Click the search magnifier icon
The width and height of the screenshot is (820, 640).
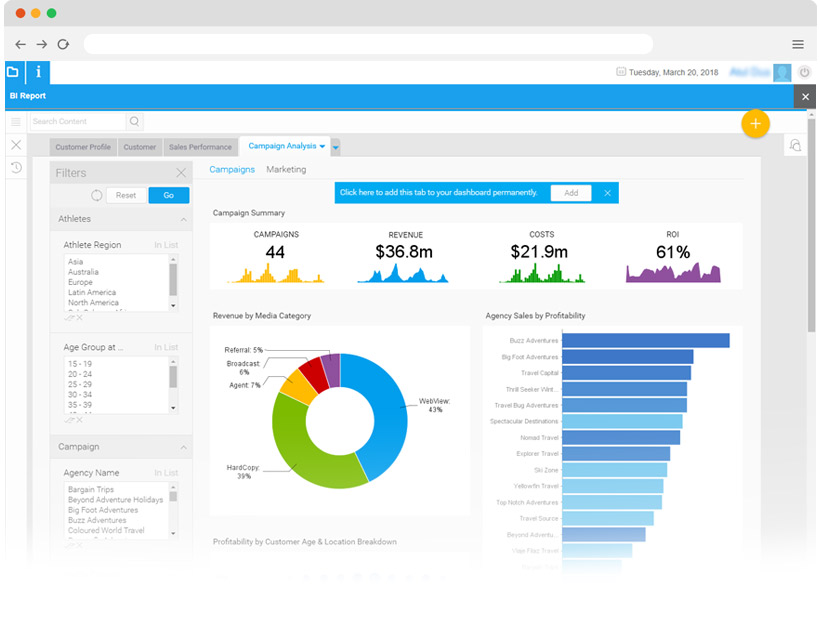tap(135, 121)
